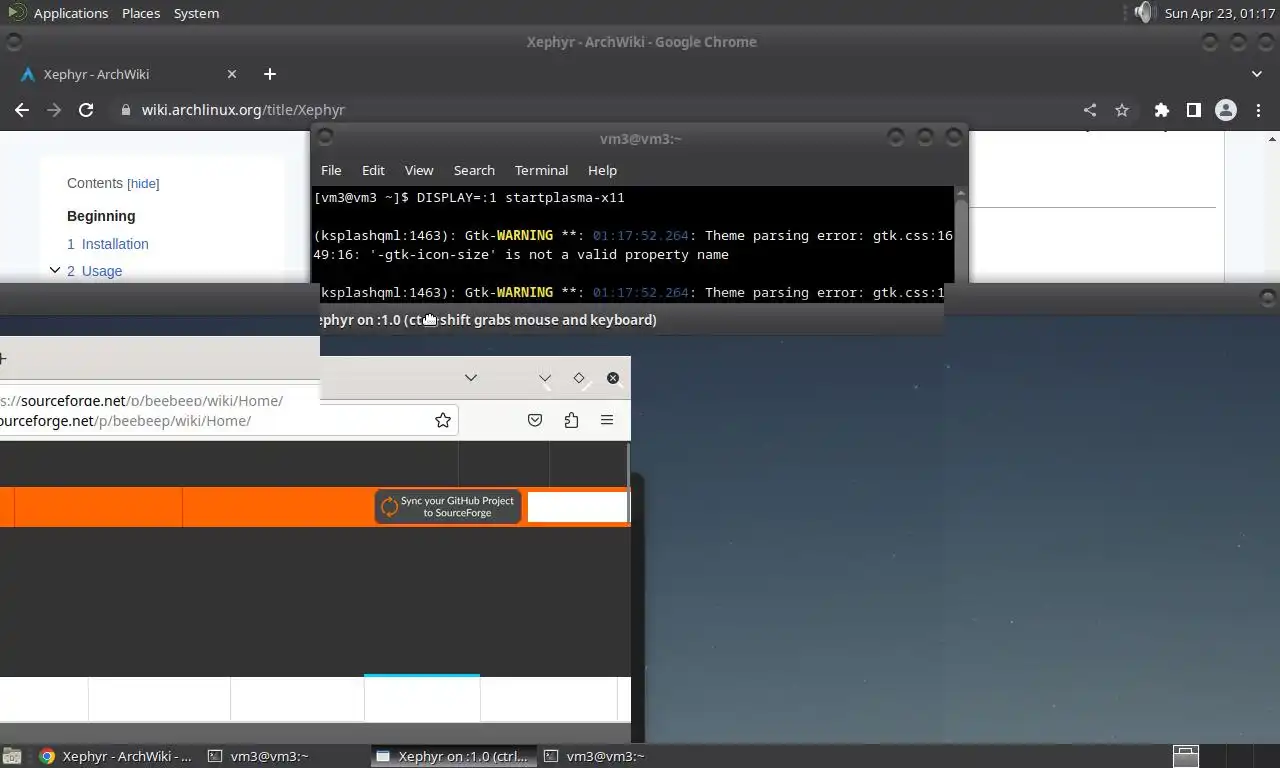Open the clock showing Sun Apr 23
Viewport: 1280px width, 768px height.
[1220, 13]
